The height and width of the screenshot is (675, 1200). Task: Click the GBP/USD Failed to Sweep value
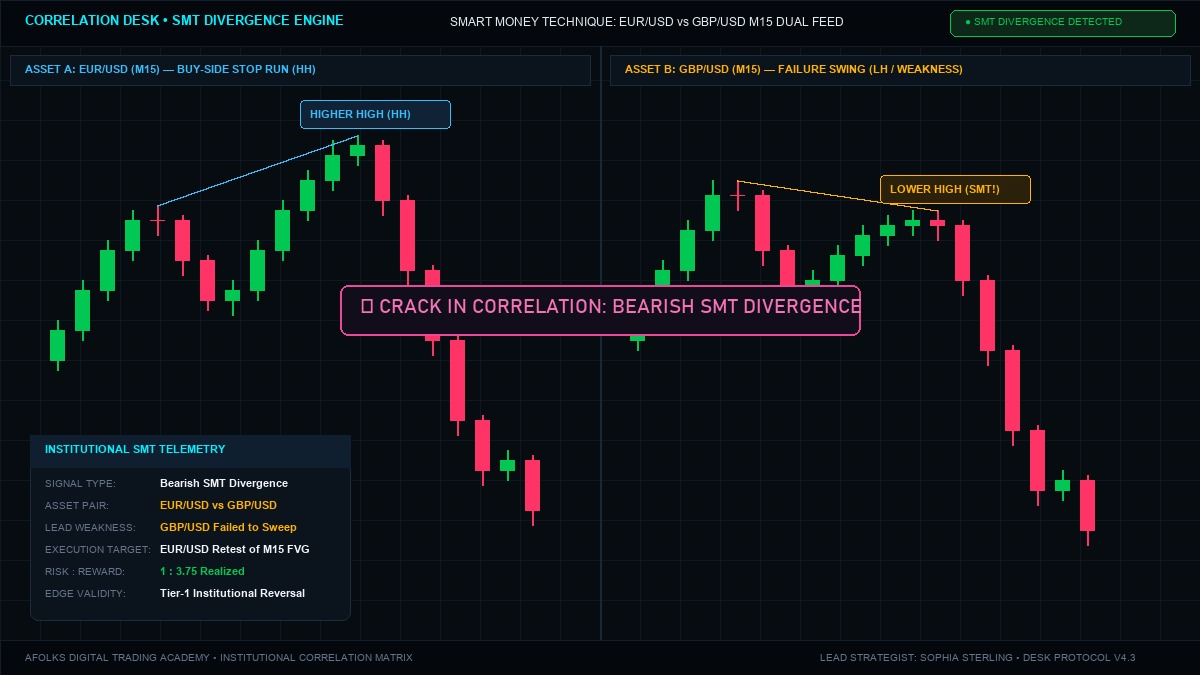228,527
